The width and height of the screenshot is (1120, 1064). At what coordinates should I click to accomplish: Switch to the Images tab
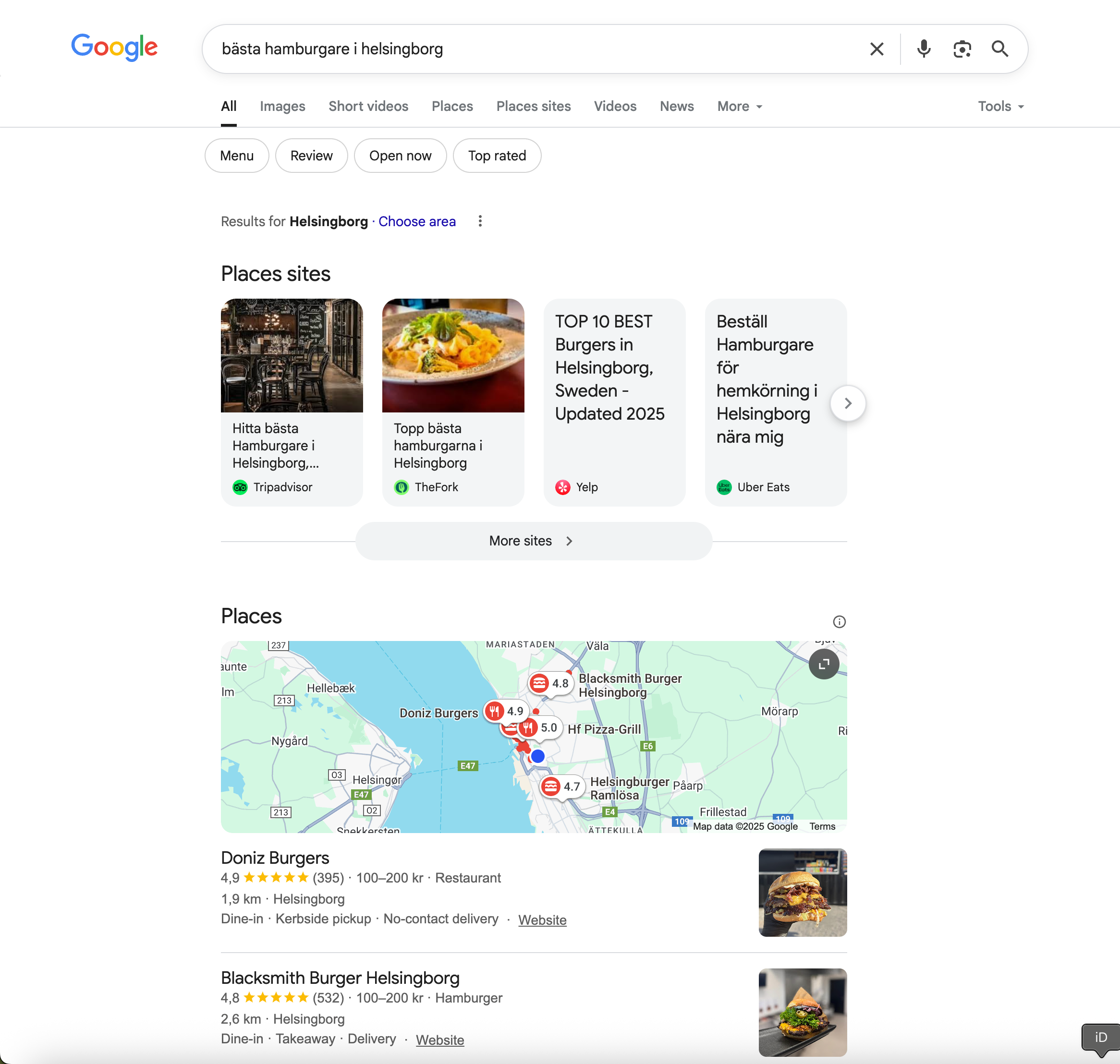(282, 107)
